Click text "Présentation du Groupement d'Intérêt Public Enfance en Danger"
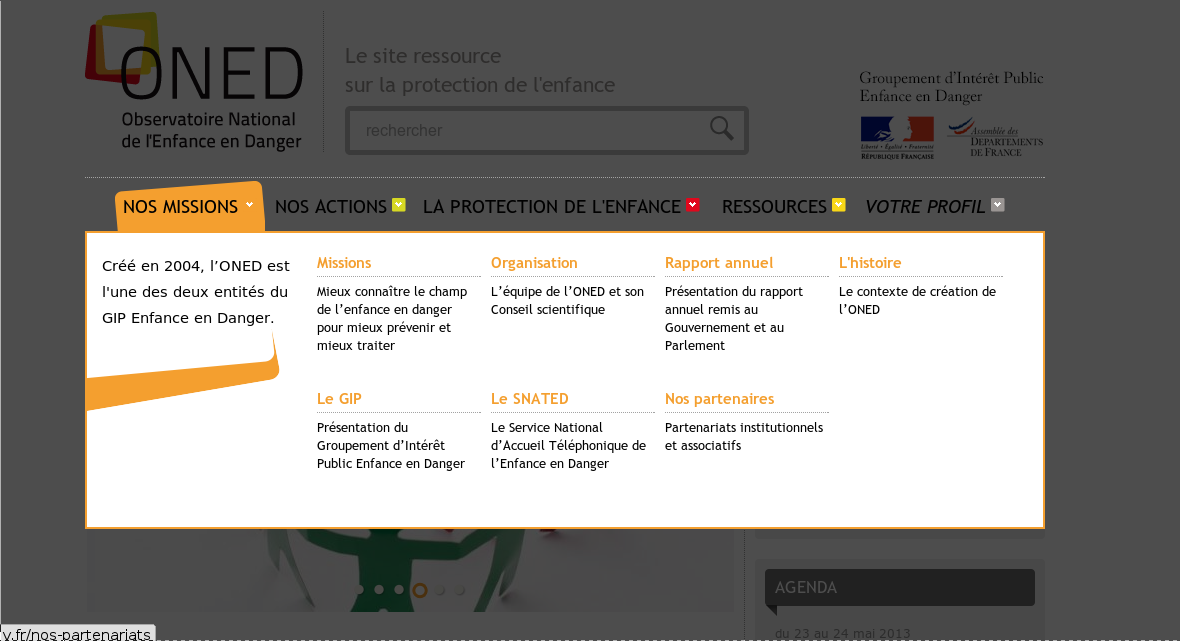Image resolution: width=1180 pixels, height=641 pixels. click(391, 445)
